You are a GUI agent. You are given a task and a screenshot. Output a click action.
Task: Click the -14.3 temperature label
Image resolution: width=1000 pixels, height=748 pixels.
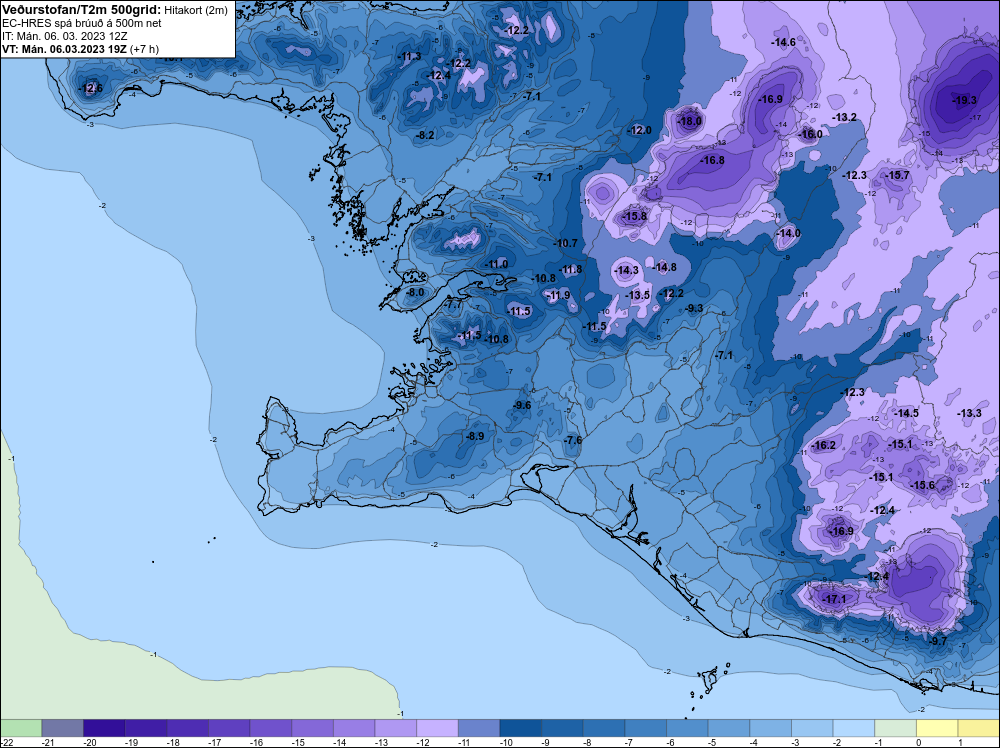[626, 270]
